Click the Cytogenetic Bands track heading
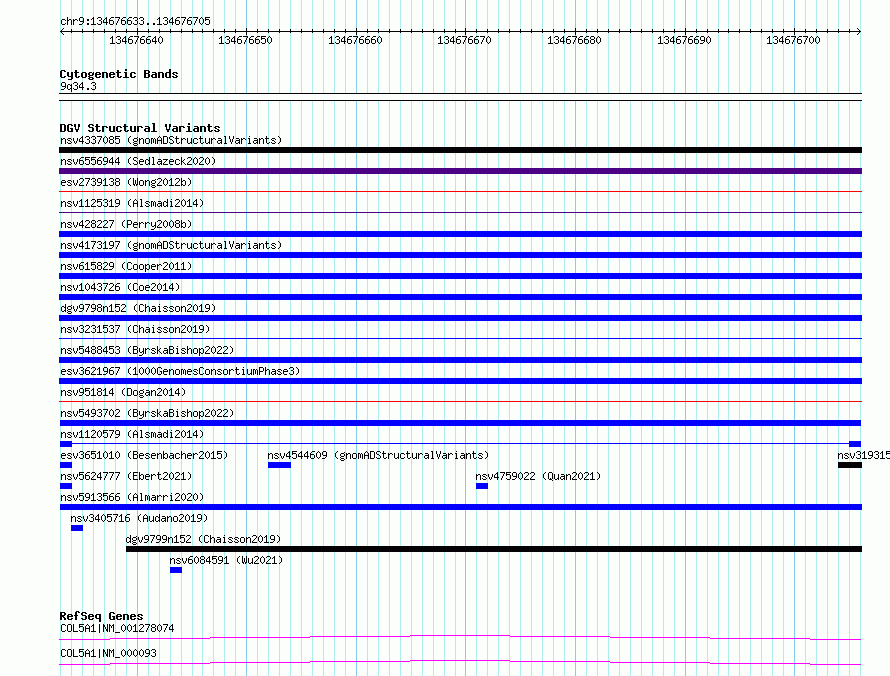 pyautogui.click(x=118, y=74)
